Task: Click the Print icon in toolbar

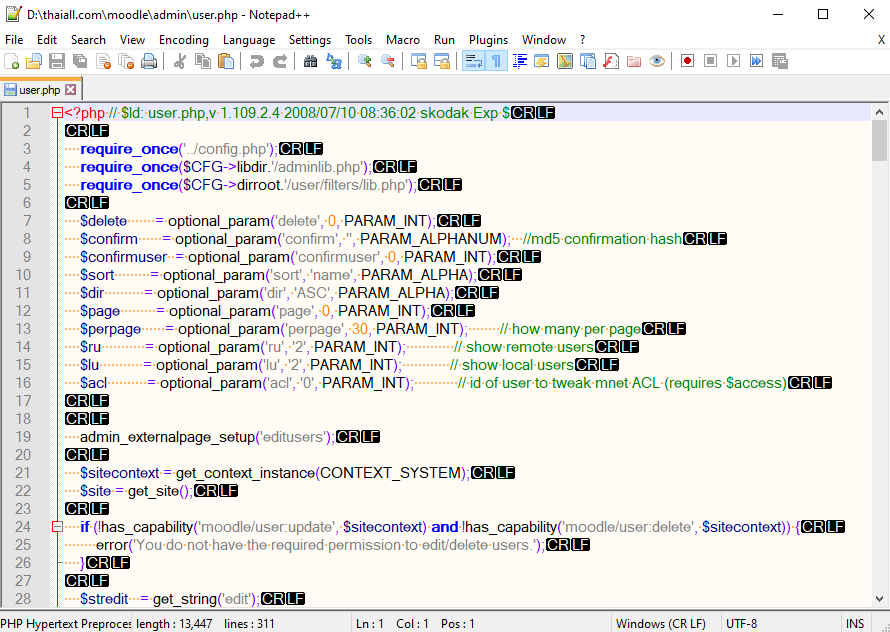Action: (x=149, y=61)
